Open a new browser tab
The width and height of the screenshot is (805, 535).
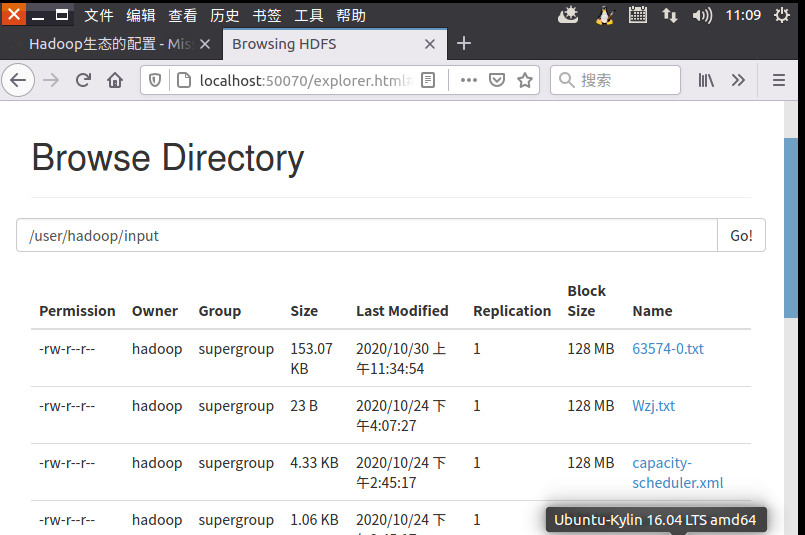pos(464,43)
